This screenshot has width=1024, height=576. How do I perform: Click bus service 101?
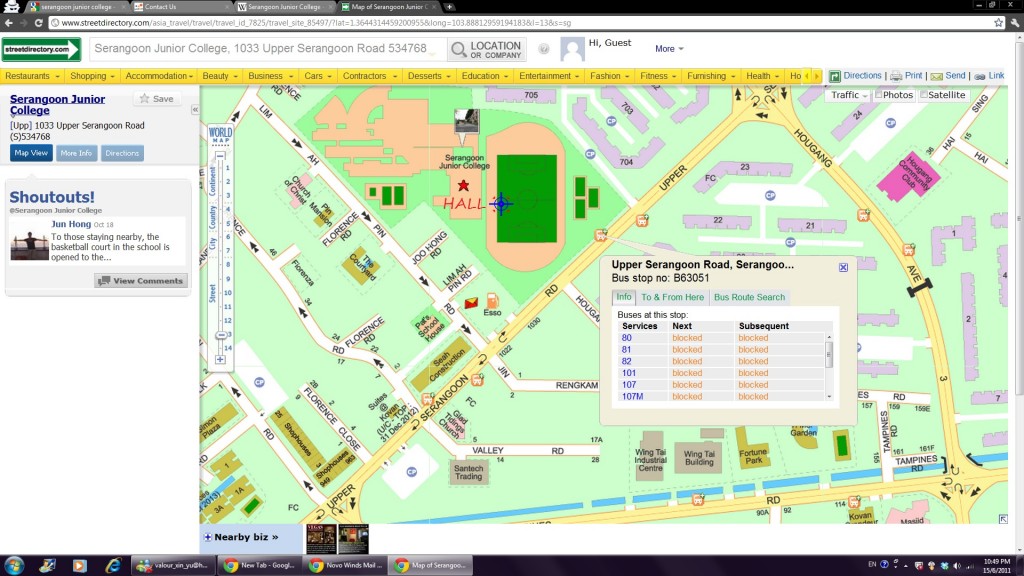point(628,373)
